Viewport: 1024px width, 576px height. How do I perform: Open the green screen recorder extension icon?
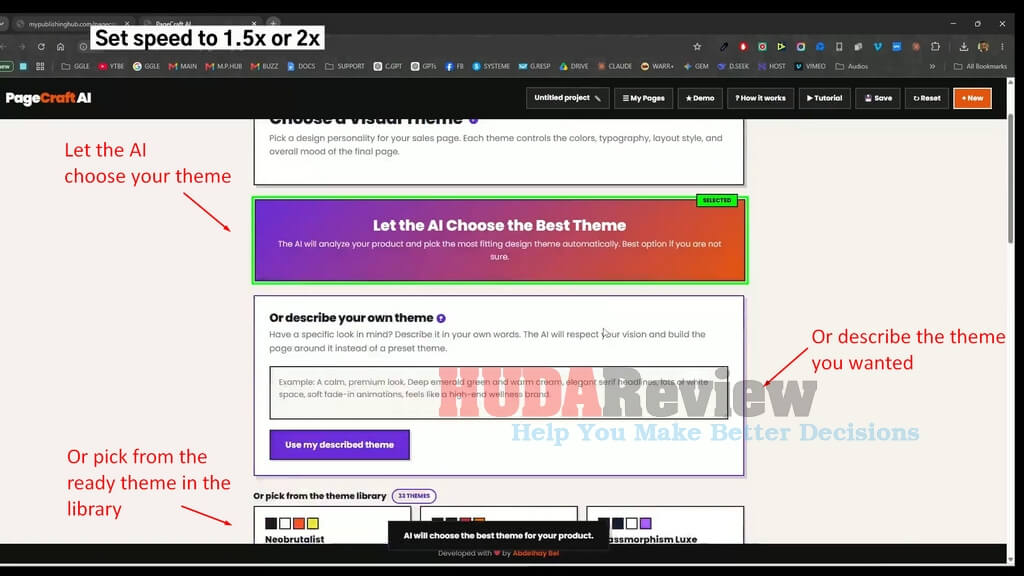(762, 47)
